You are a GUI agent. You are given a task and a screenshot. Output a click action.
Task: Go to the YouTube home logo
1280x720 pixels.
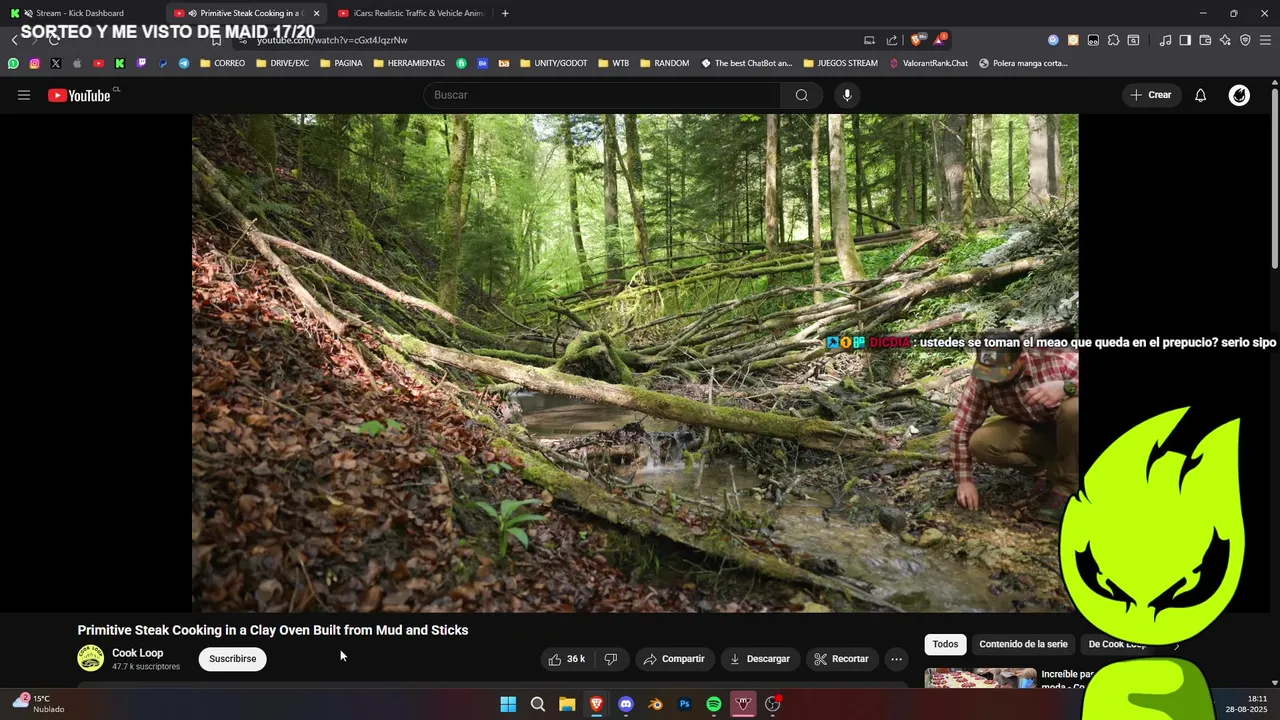click(79, 95)
